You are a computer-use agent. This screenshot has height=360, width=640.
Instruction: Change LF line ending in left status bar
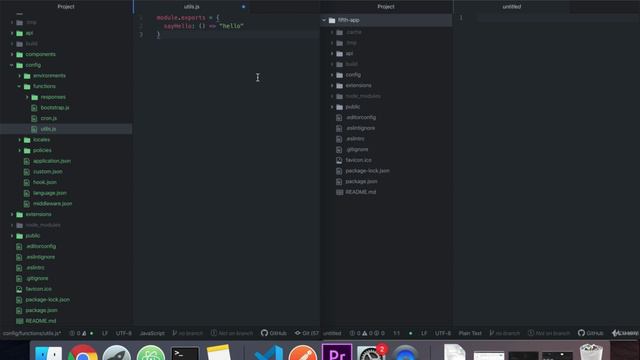tap(105, 333)
